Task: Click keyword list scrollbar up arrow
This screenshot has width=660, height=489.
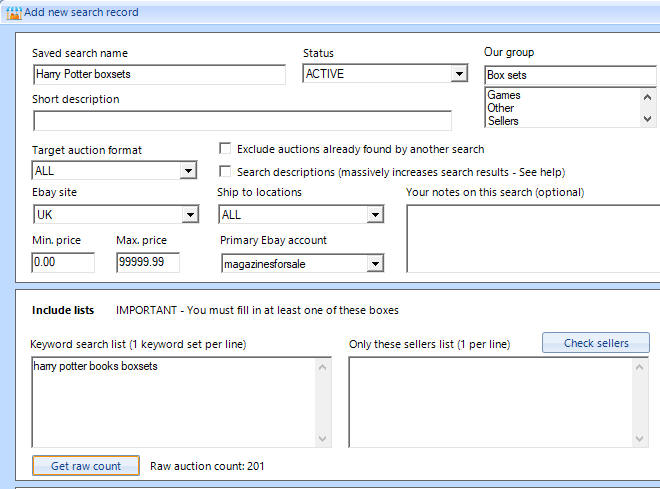Action: click(322, 367)
